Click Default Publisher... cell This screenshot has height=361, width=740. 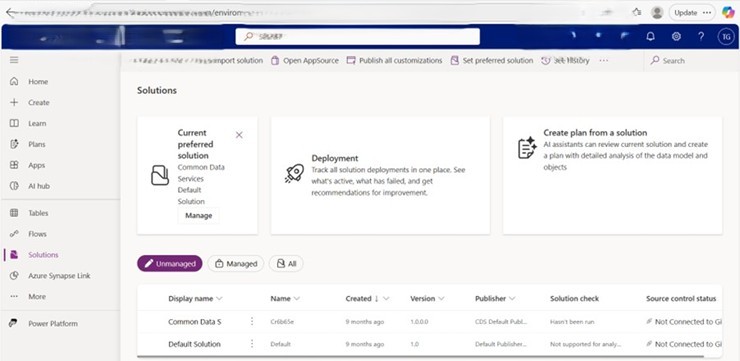pos(501,344)
